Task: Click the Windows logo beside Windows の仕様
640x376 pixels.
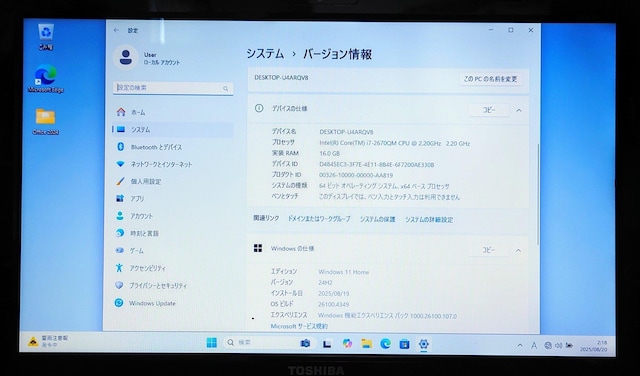Action: pyautogui.click(x=258, y=248)
